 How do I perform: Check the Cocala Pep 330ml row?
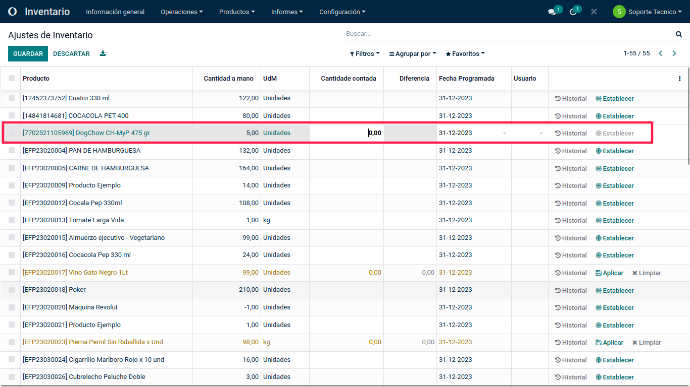click(x=11, y=203)
